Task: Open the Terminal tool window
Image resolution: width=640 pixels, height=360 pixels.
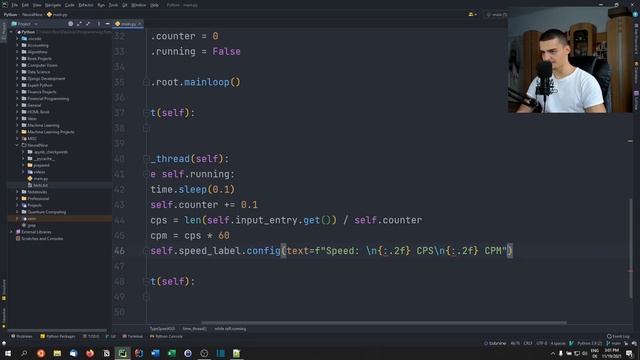Action: point(133,336)
